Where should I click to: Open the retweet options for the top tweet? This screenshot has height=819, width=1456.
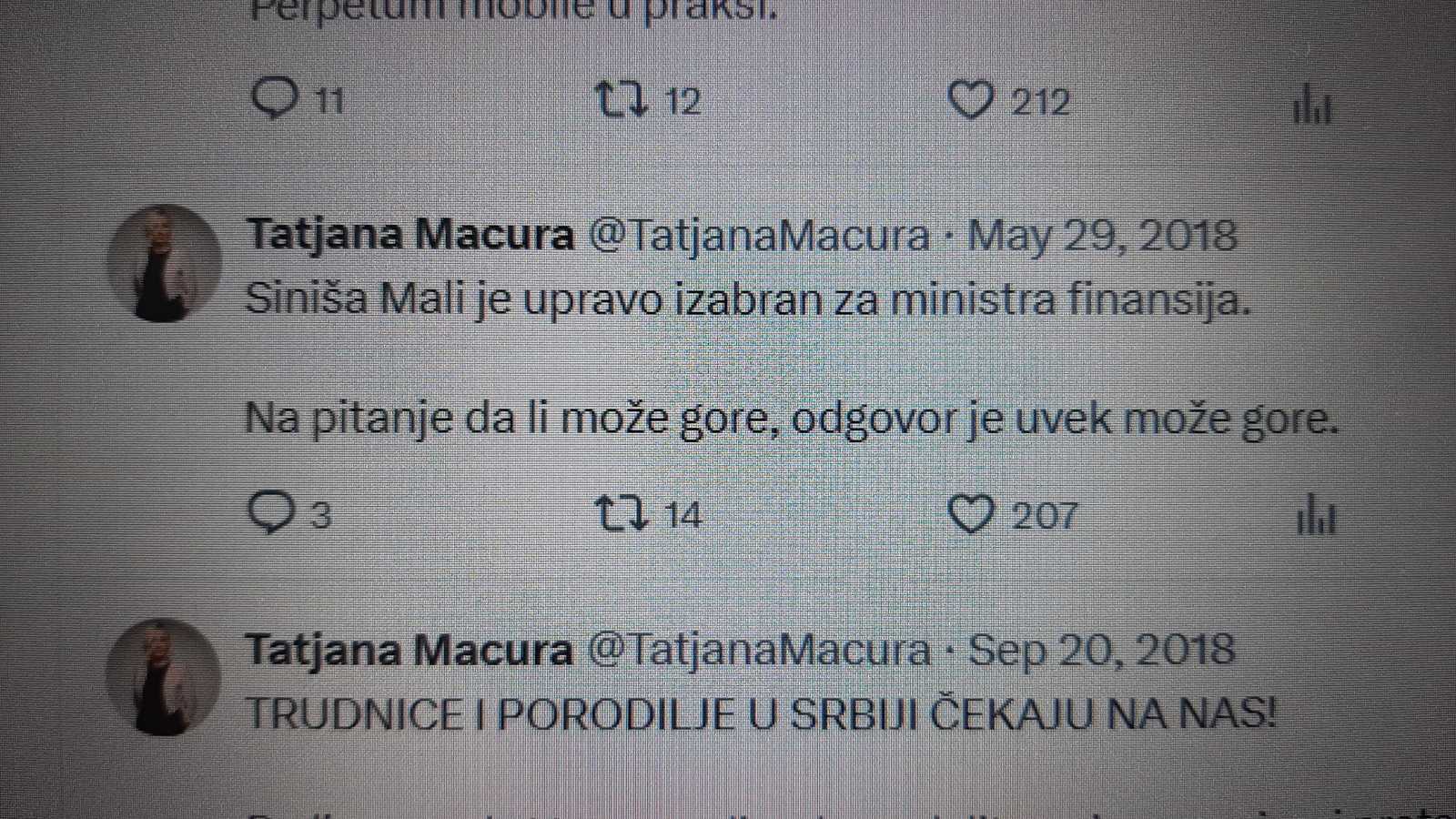pos(624,102)
